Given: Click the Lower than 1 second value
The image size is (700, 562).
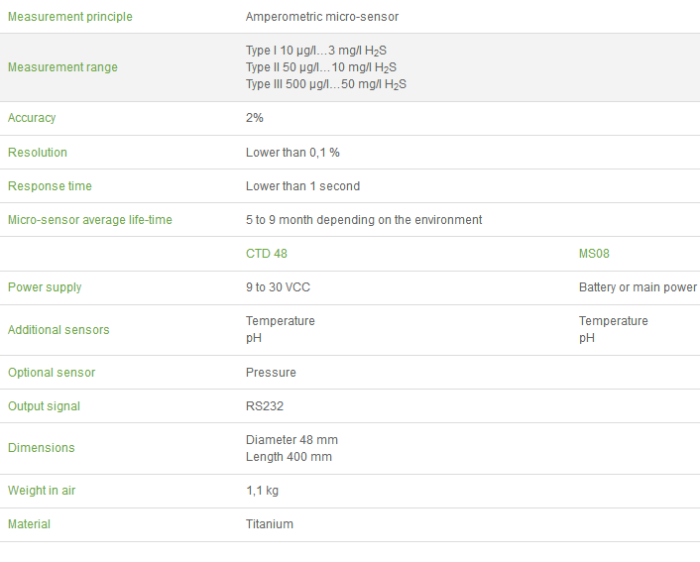Looking at the screenshot, I should pyautogui.click(x=303, y=186).
